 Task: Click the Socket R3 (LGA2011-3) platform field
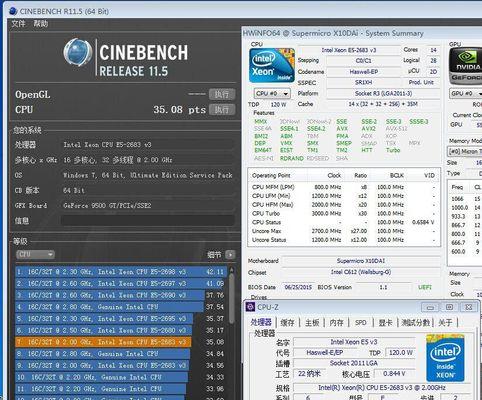click(x=383, y=93)
